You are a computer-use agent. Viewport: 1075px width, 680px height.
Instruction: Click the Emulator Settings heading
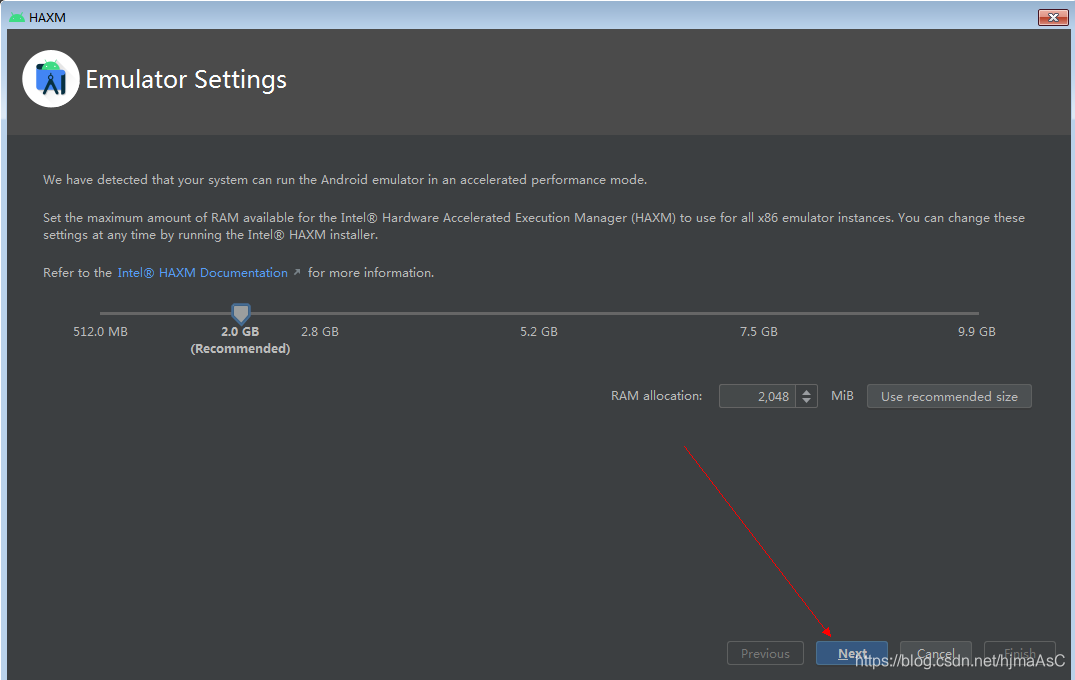[186, 80]
